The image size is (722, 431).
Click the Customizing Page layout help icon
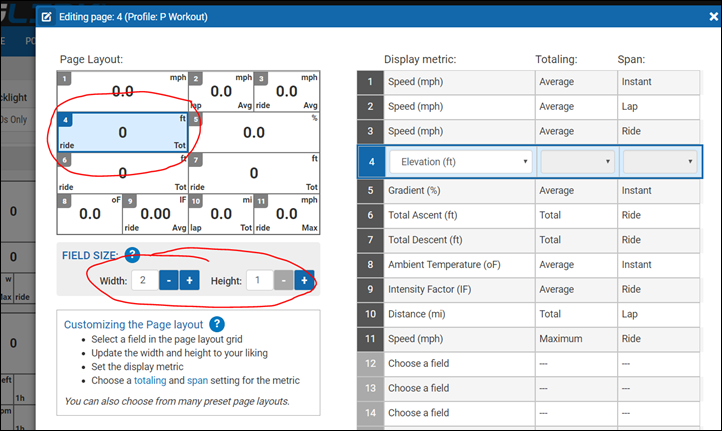click(x=216, y=324)
